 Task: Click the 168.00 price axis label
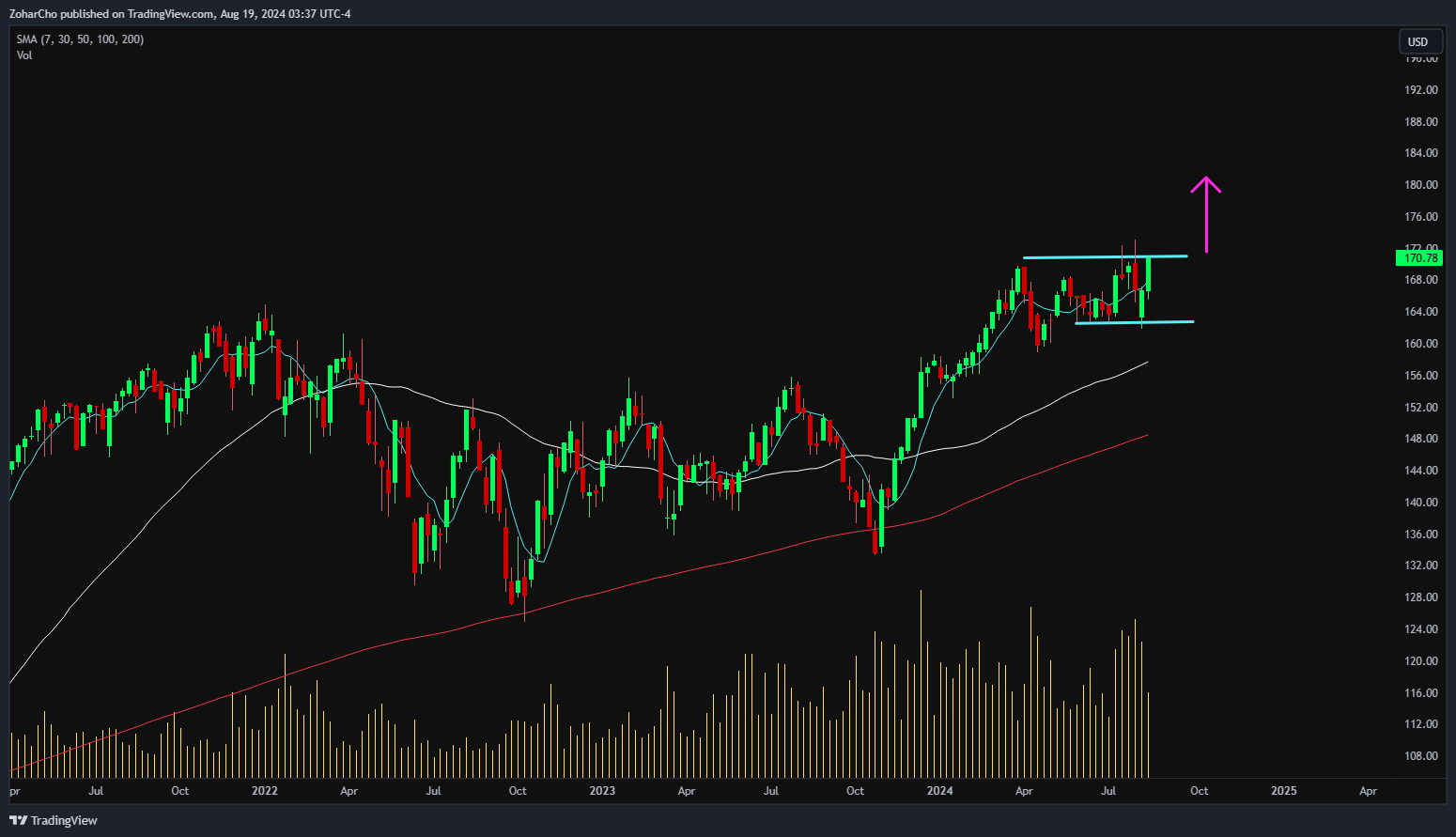tap(1420, 280)
